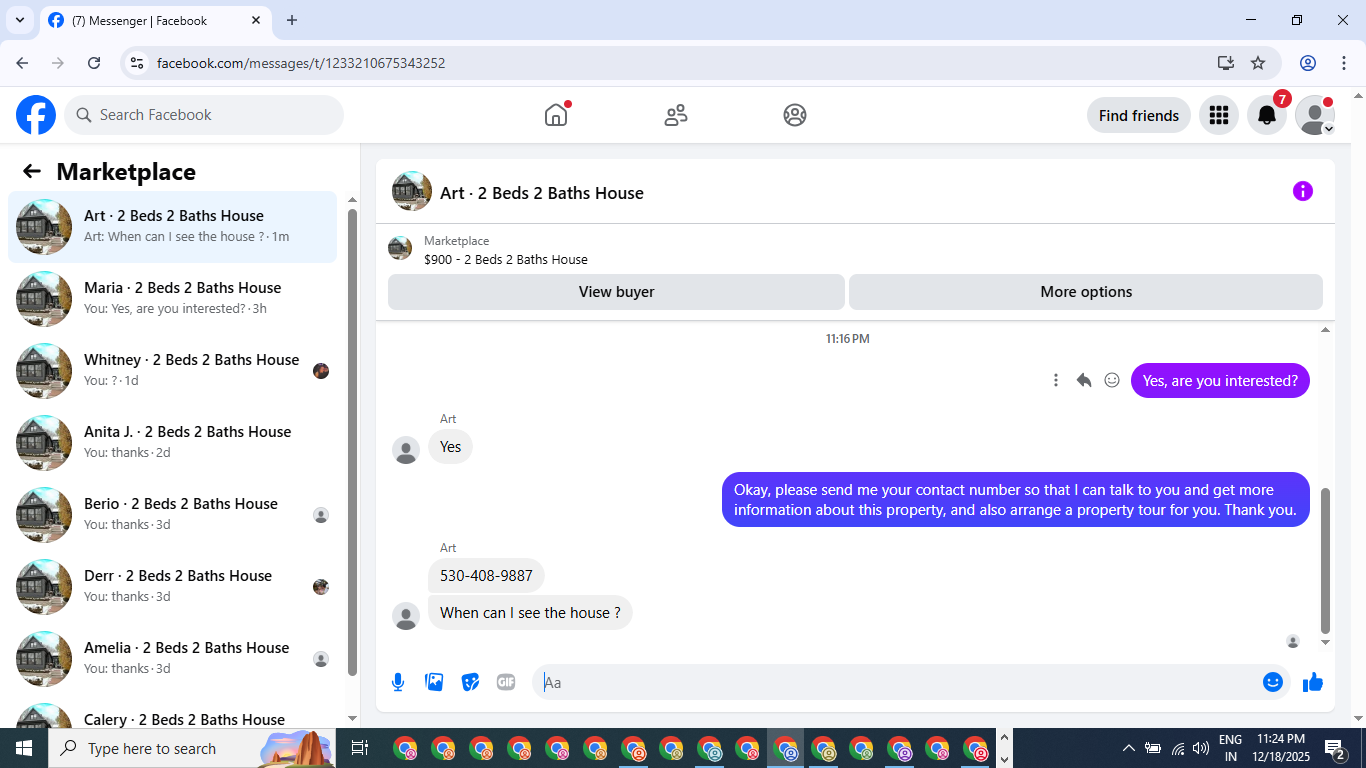Open the volume control in system tray
This screenshot has width=1366, height=768.
point(1201,748)
